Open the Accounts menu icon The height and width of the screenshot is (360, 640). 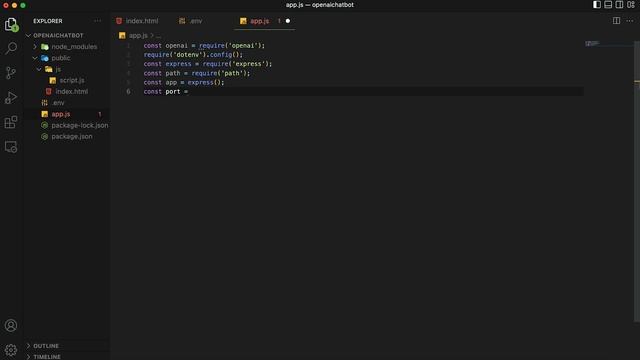coord(11,325)
